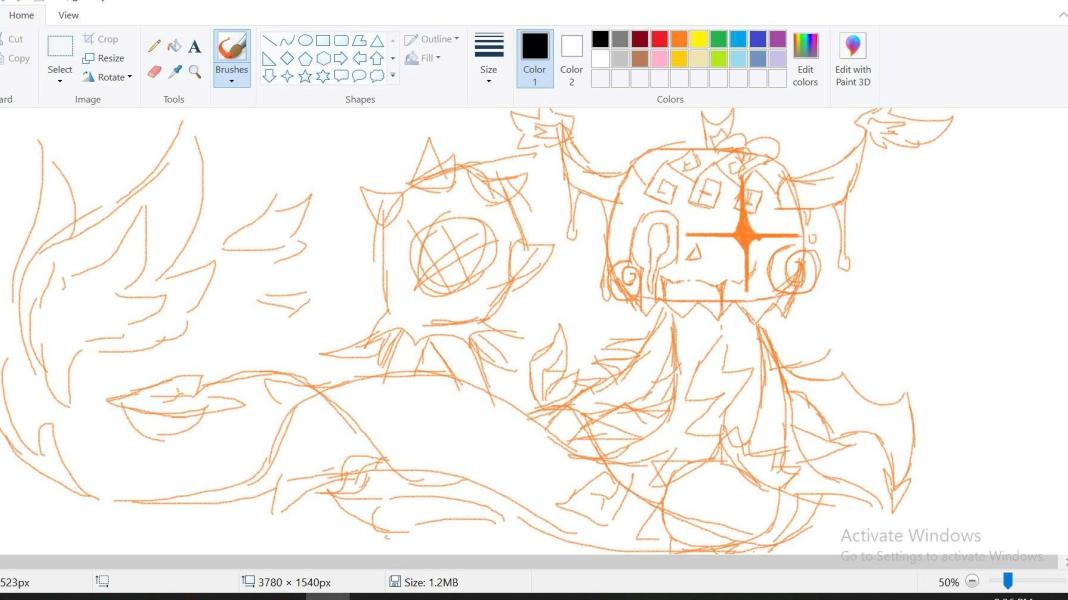The height and width of the screenshot is (600, 1068).
Task: Choose the Eraser tool
Action: [x=154, y=71]
